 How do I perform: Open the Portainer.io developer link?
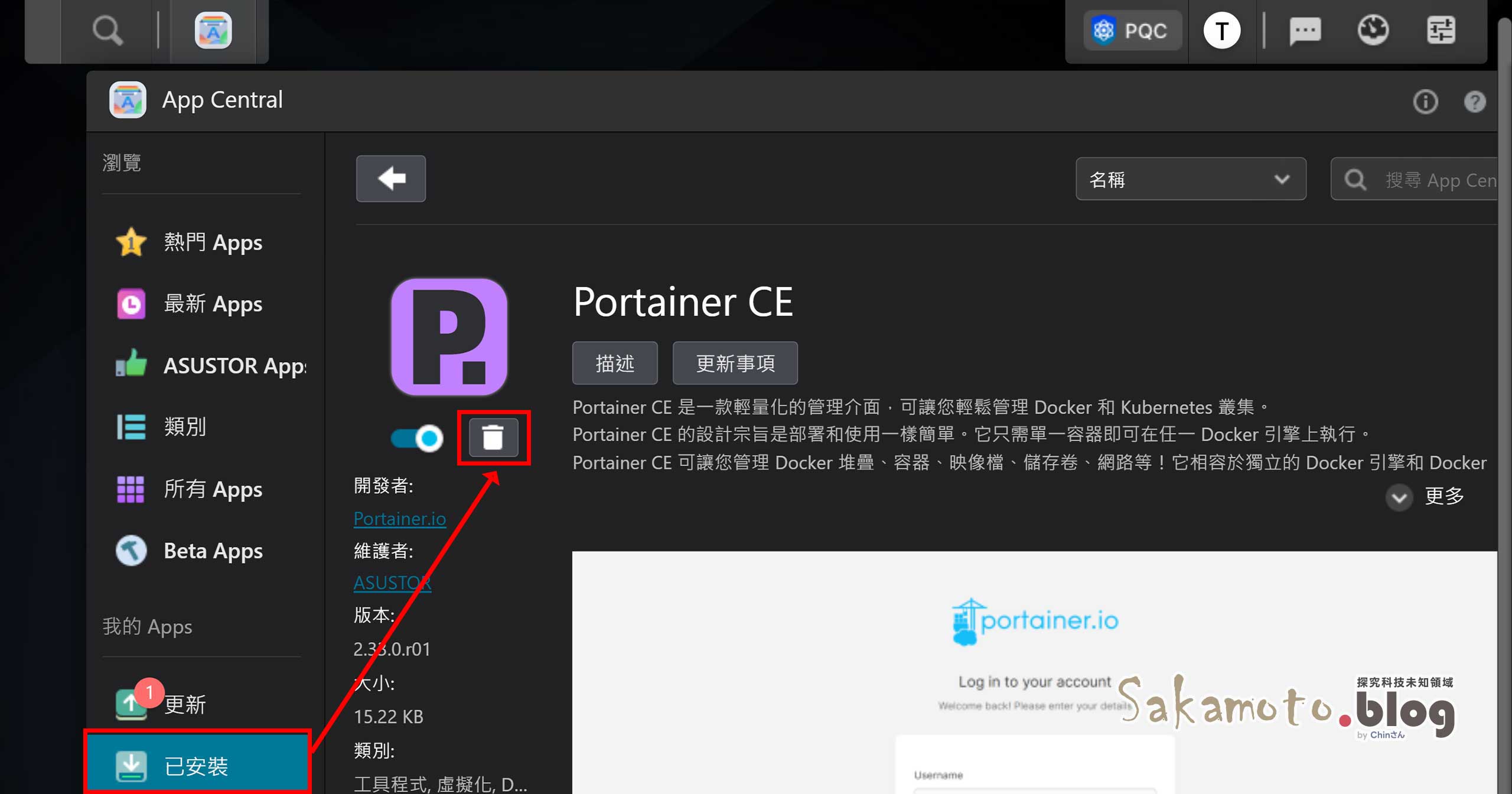coord(400,518)
